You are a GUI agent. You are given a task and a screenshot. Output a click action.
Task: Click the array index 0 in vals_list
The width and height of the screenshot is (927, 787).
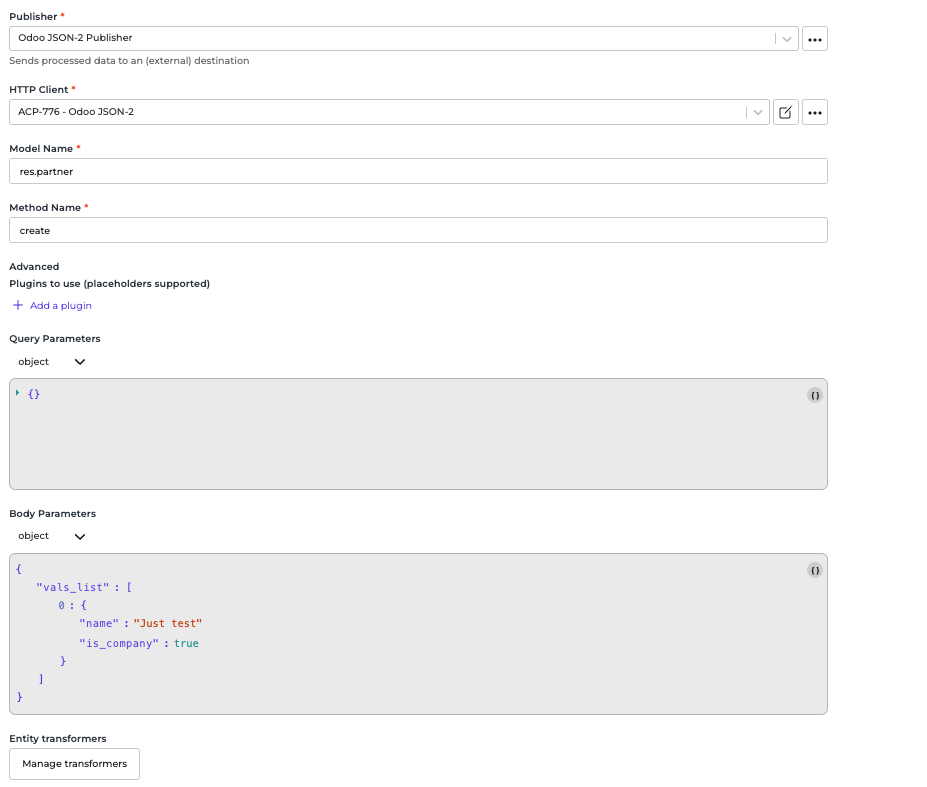[61, 605]
